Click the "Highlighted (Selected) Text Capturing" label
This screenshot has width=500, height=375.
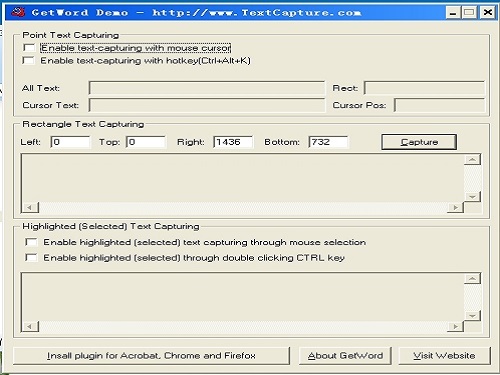pos(111,226)
